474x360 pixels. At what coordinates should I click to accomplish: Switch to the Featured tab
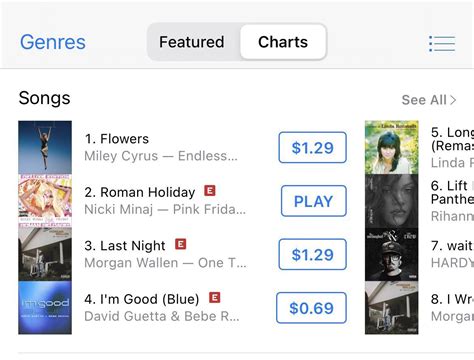(x=192, y=42)
